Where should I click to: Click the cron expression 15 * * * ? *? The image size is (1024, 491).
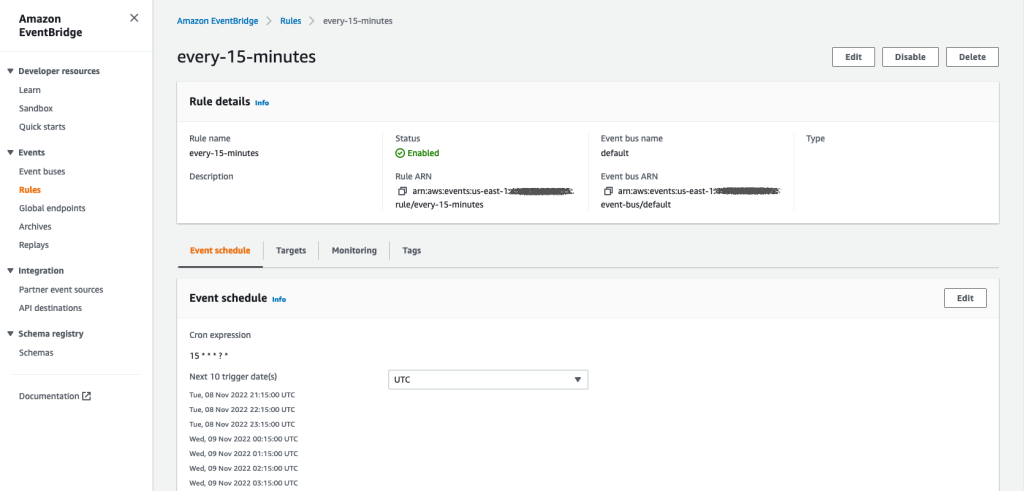pyautogui.click(x=208, y=356)
